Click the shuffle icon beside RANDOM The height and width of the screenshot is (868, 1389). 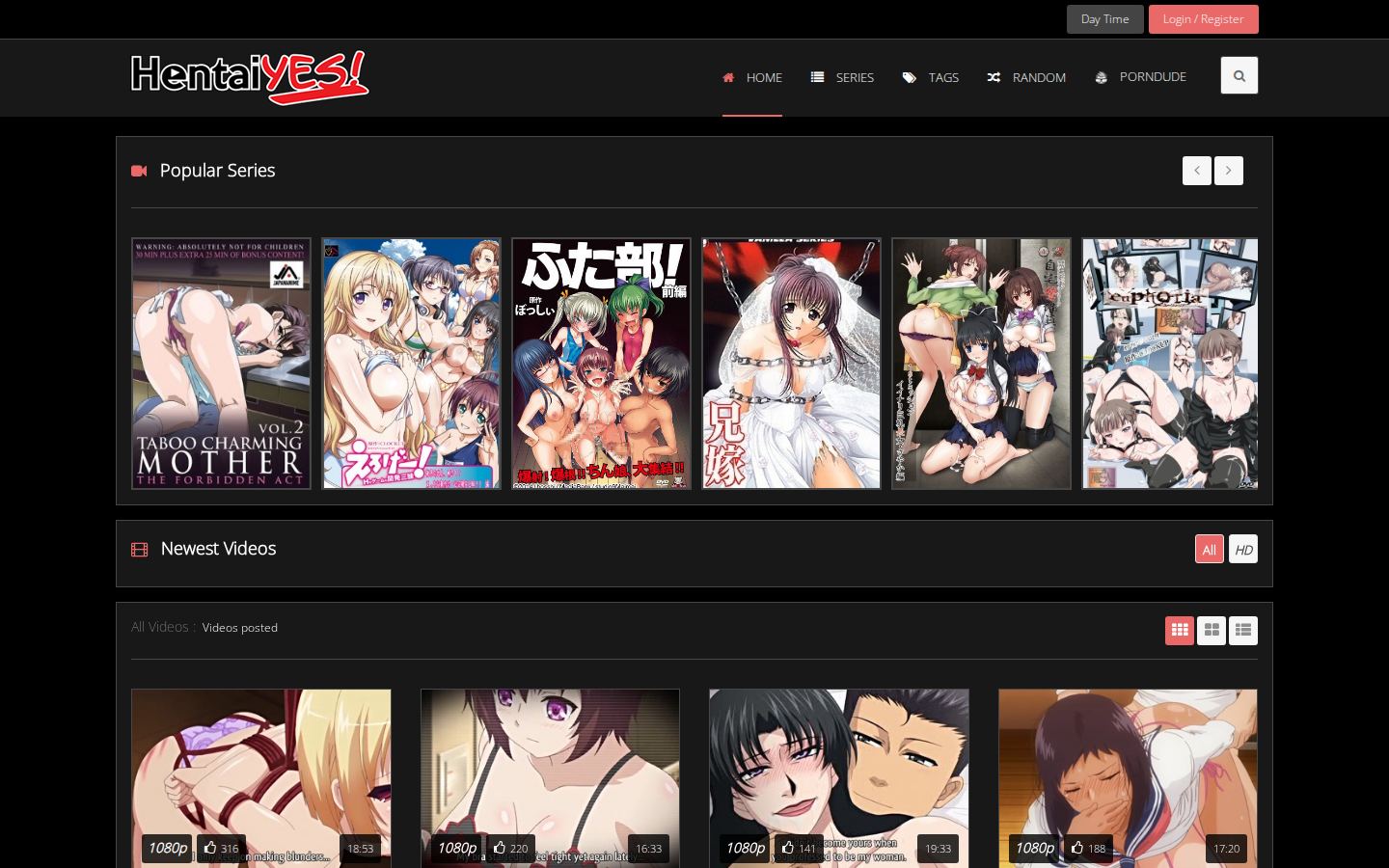pyautogui.click(x=994, y=77)
